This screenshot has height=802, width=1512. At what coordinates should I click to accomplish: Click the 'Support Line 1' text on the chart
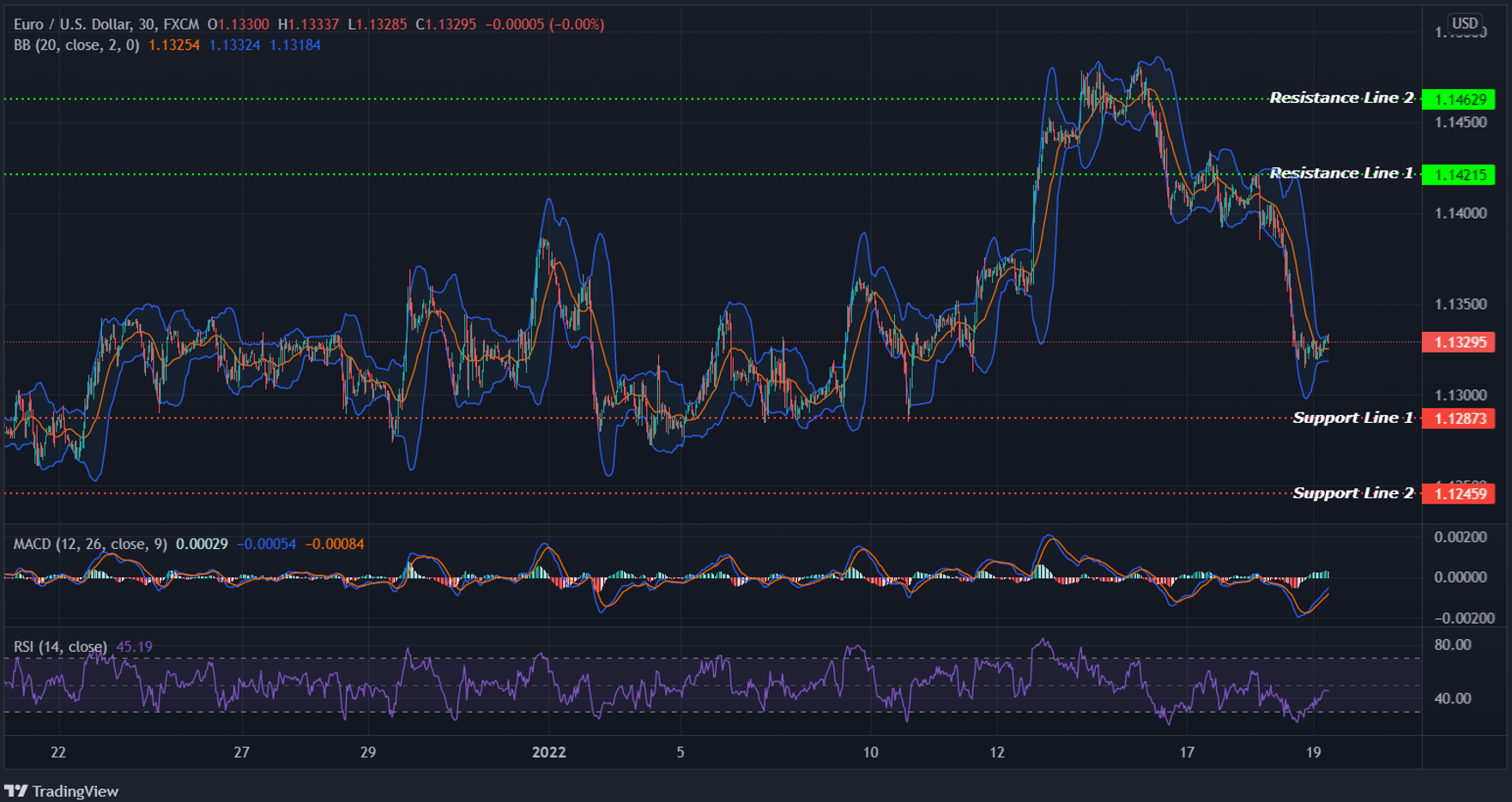click(1352, 418)
